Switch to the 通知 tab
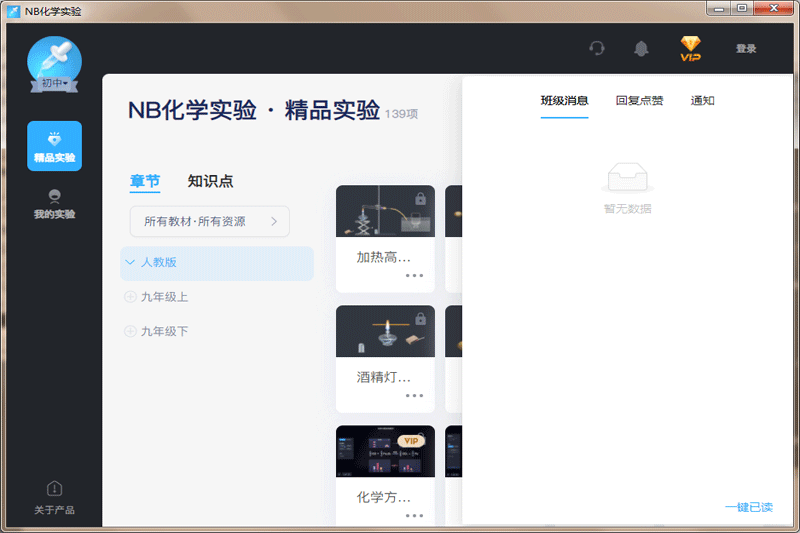 pos(702,101)
